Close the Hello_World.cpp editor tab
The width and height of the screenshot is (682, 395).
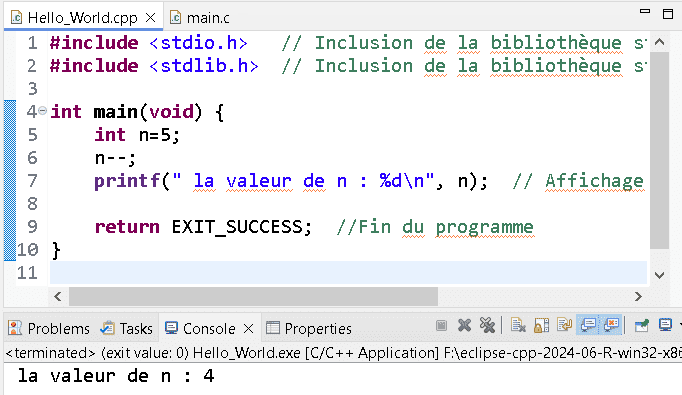150,17
